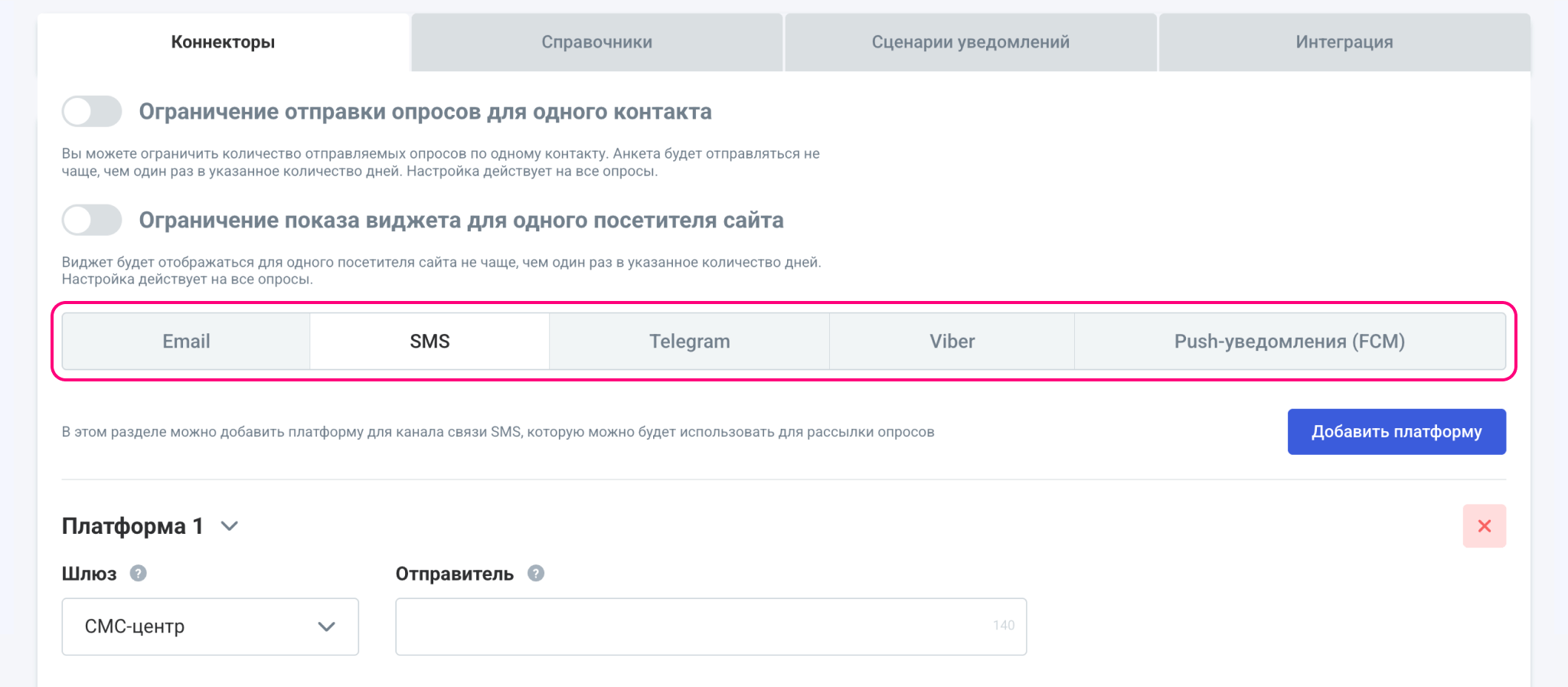Viewport: 1568px width, 687px height.
Task: Open the Сценарии уведомлений tab
Action: tap(970, 42)
